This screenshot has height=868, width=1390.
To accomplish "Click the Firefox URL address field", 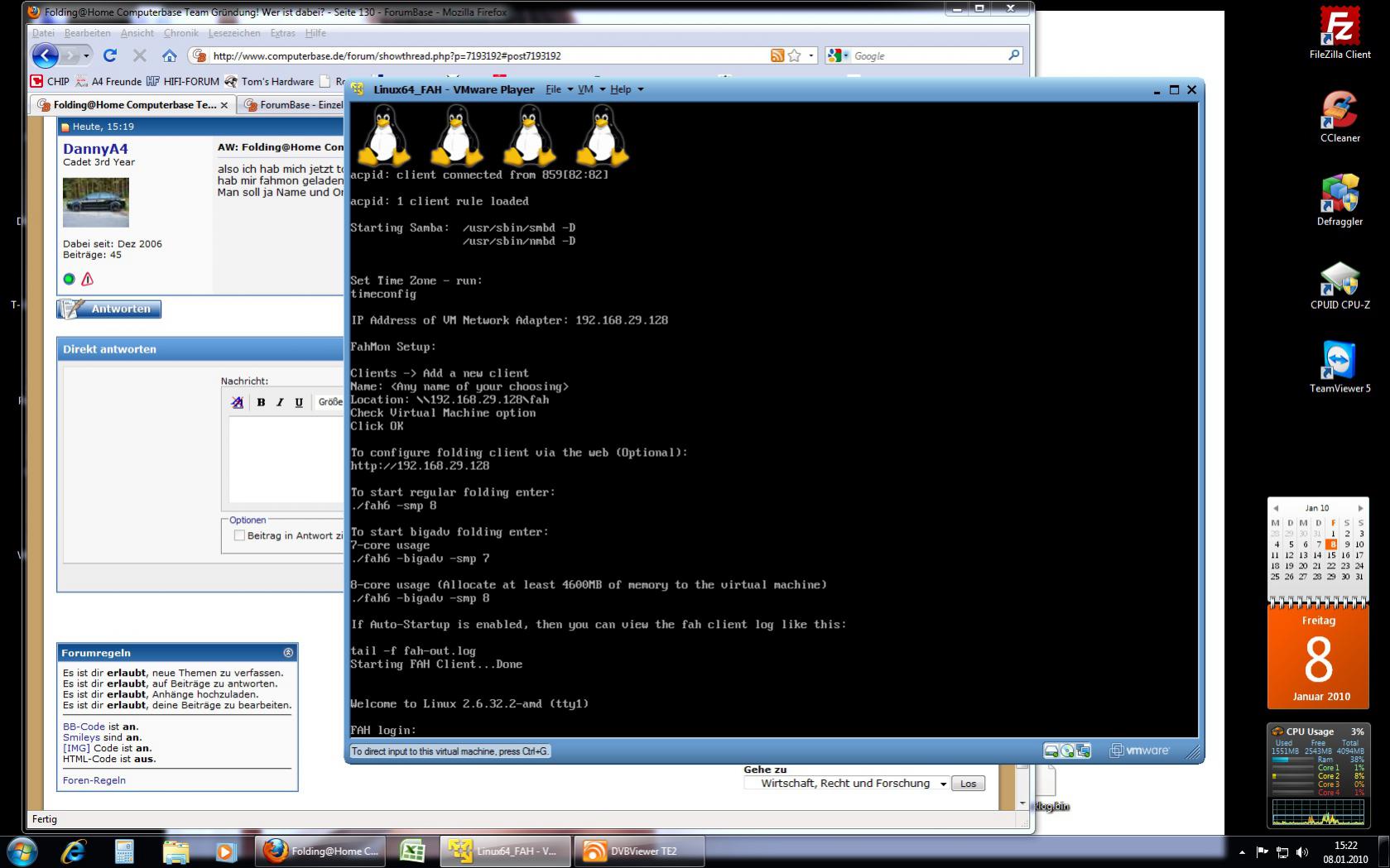I will click(488, 55).
